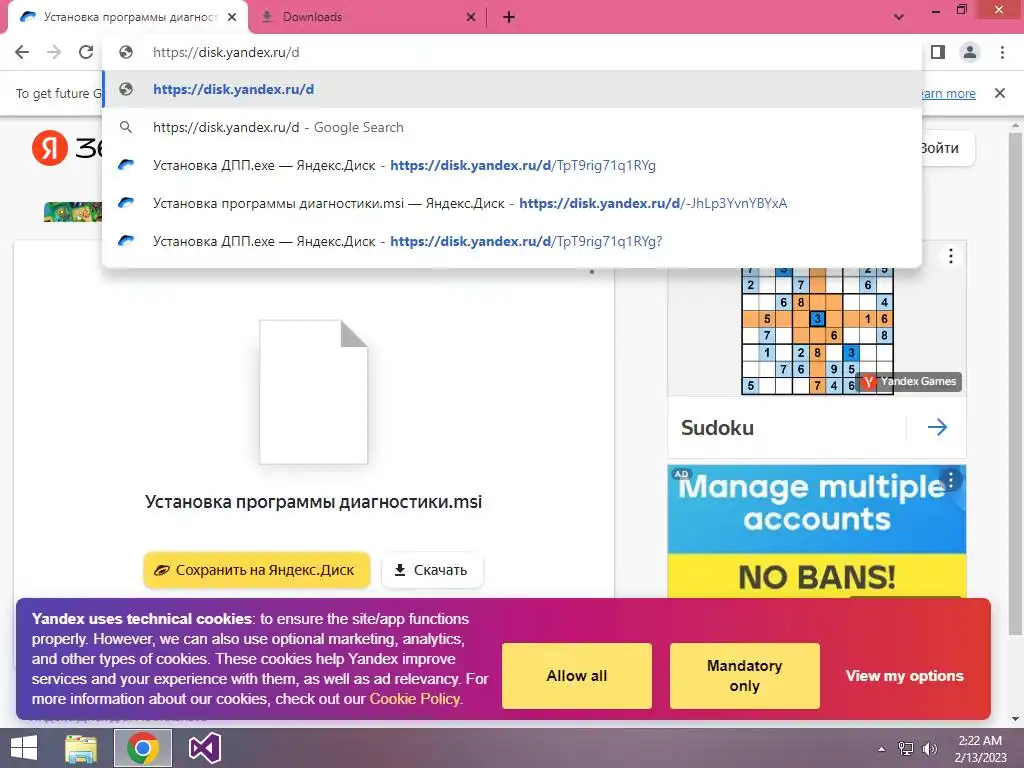The width and height of the screenshot is (1024, 768).
Task: Open the Chrome side panel icon
Action: click(x=938, y=52)
